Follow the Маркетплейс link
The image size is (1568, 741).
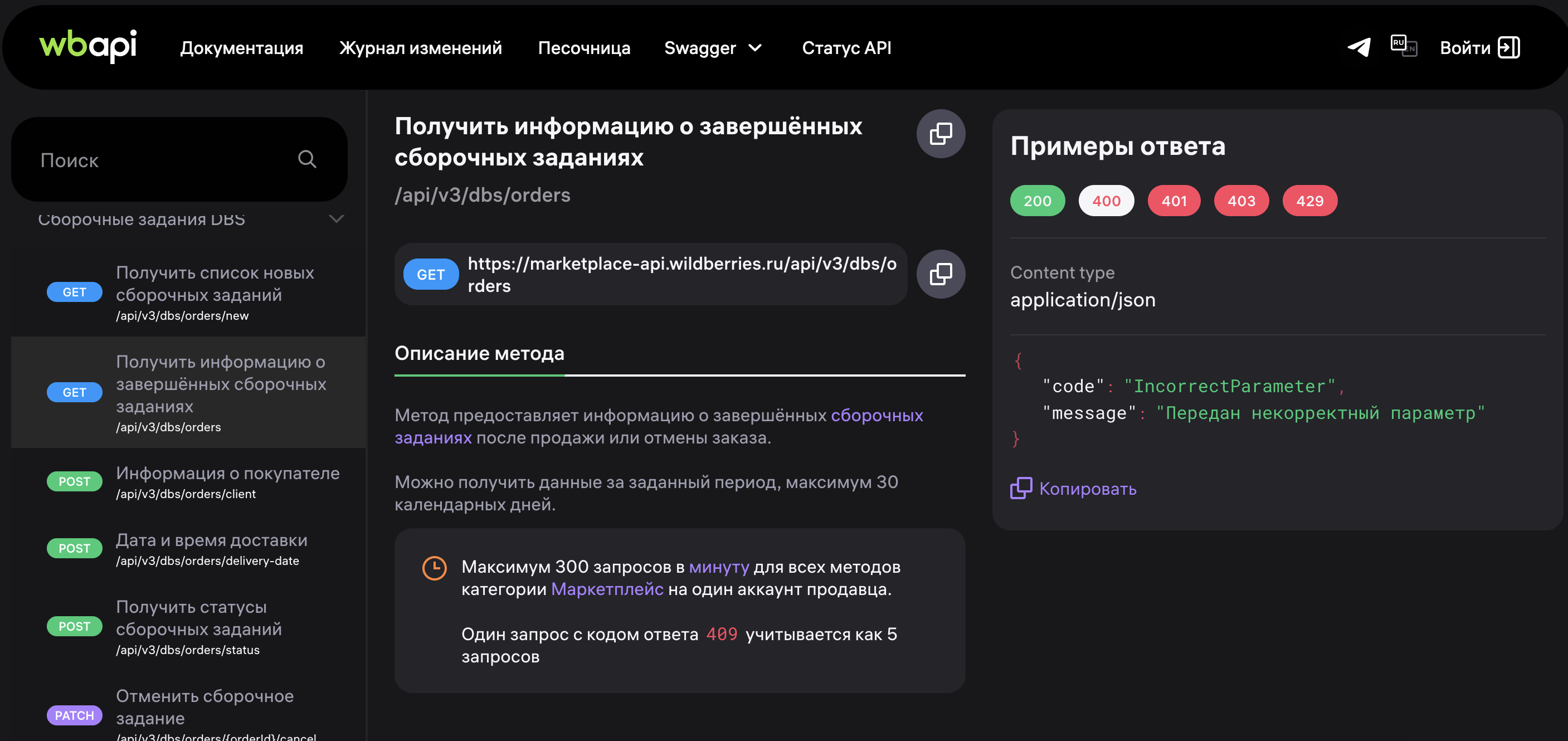[607, 589]
